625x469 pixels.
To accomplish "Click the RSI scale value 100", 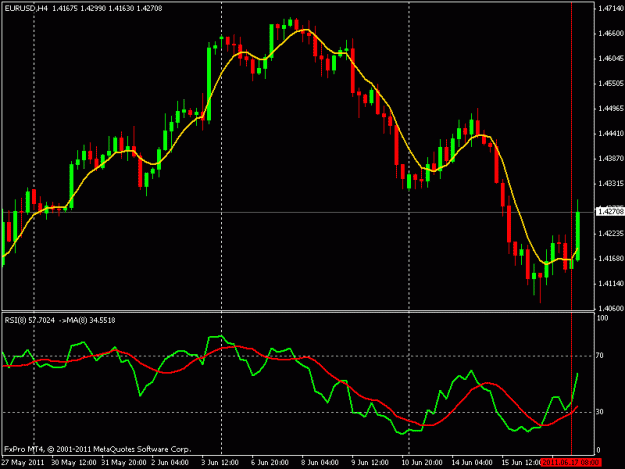I will point(603,318).
